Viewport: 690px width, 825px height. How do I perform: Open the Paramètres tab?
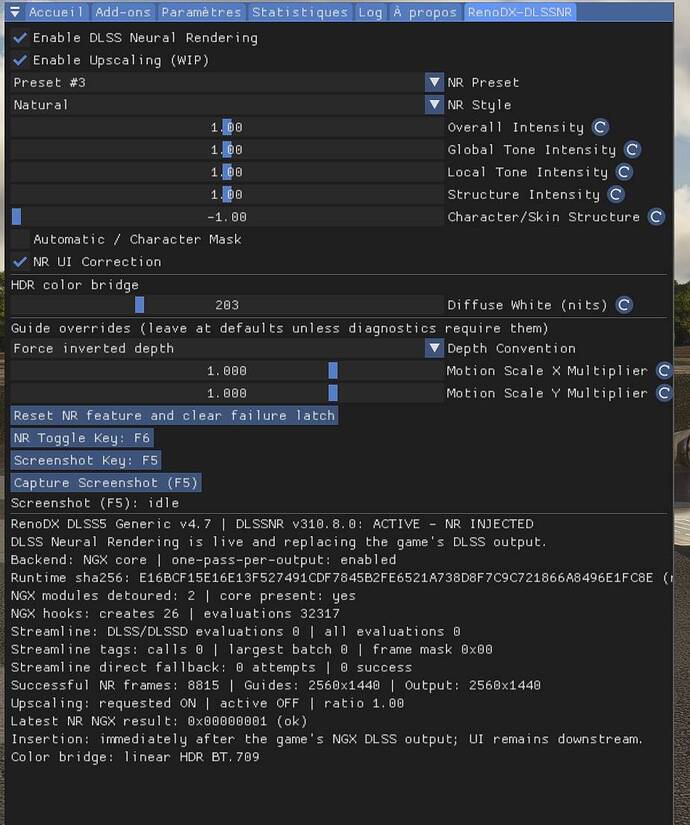(202, 12)
